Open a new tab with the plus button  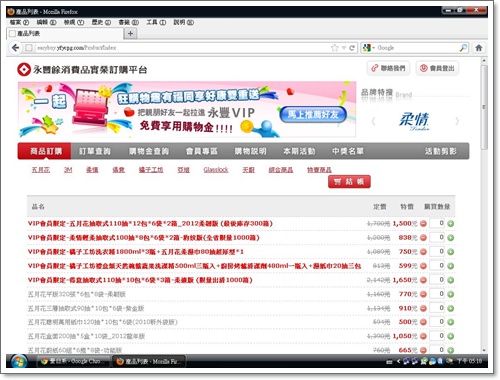point(130,33)
